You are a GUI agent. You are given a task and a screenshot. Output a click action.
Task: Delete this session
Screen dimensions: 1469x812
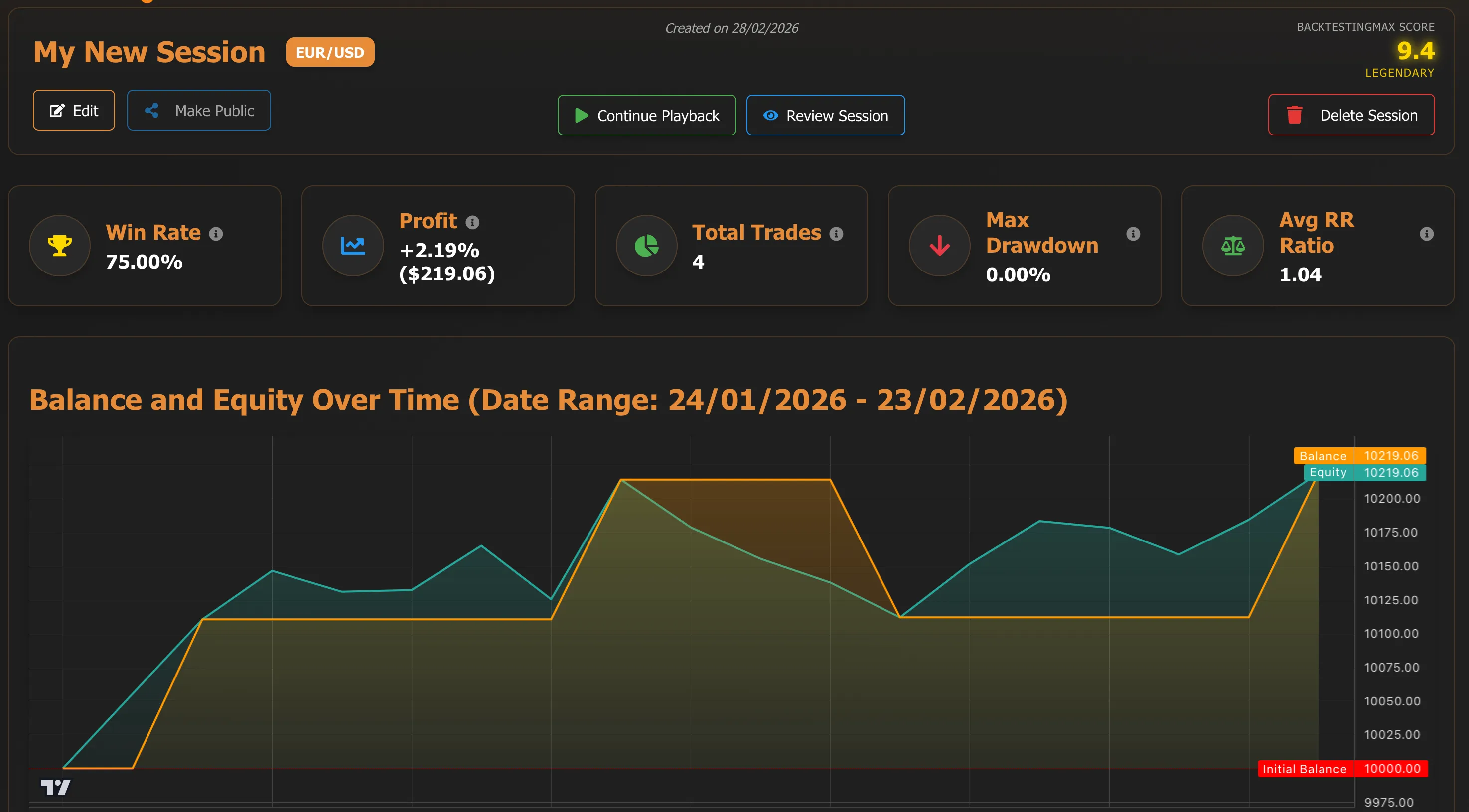click(x=1351, y=115)
